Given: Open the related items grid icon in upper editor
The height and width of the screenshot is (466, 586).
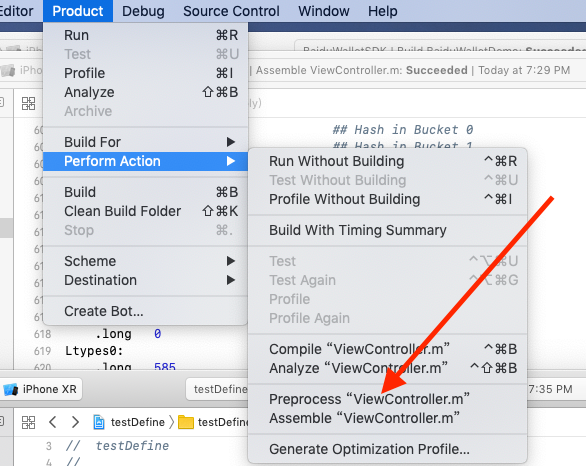Looking at the screenshot, I should [x=28, y=104].
